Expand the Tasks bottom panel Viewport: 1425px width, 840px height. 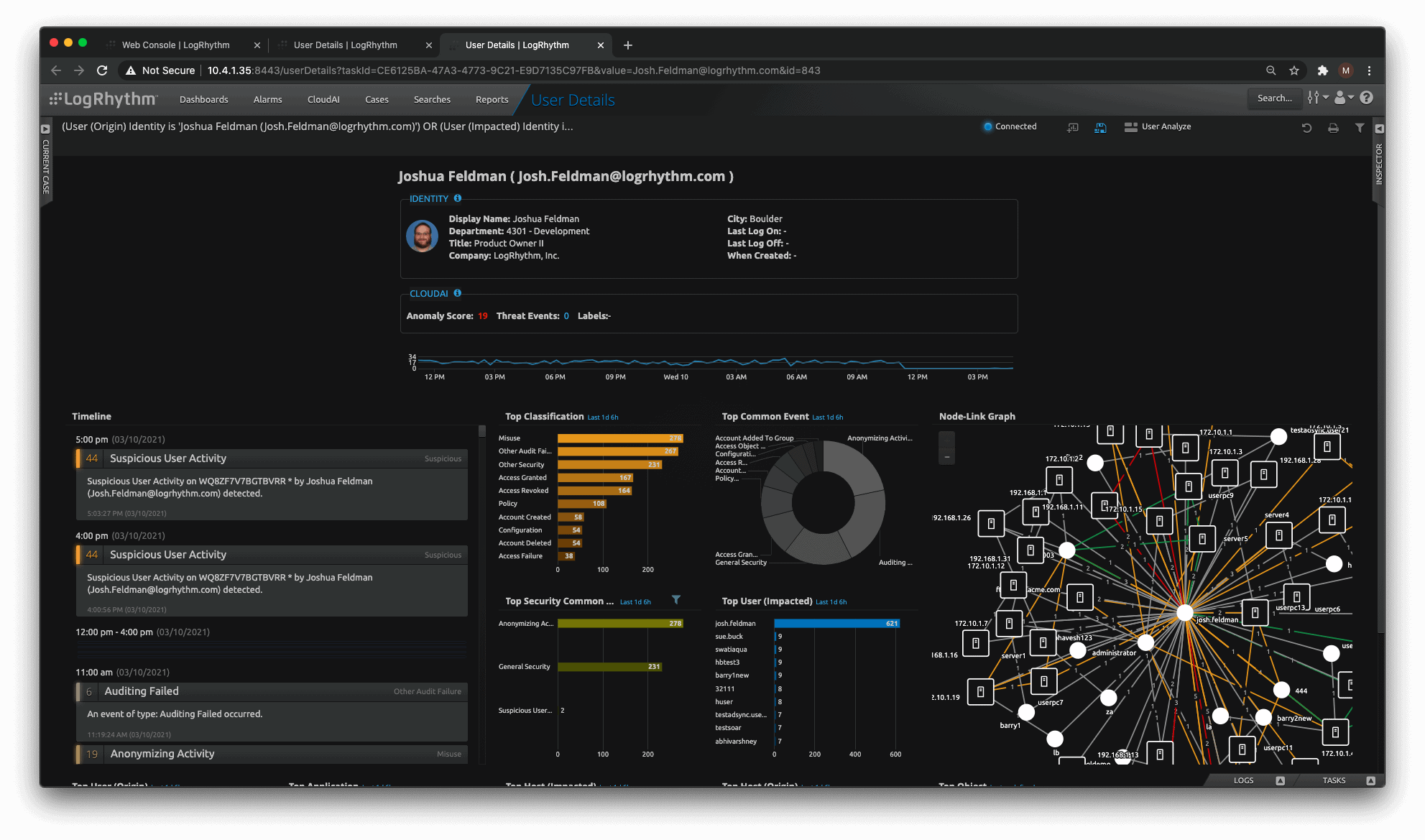click(x=1370, y=780)
